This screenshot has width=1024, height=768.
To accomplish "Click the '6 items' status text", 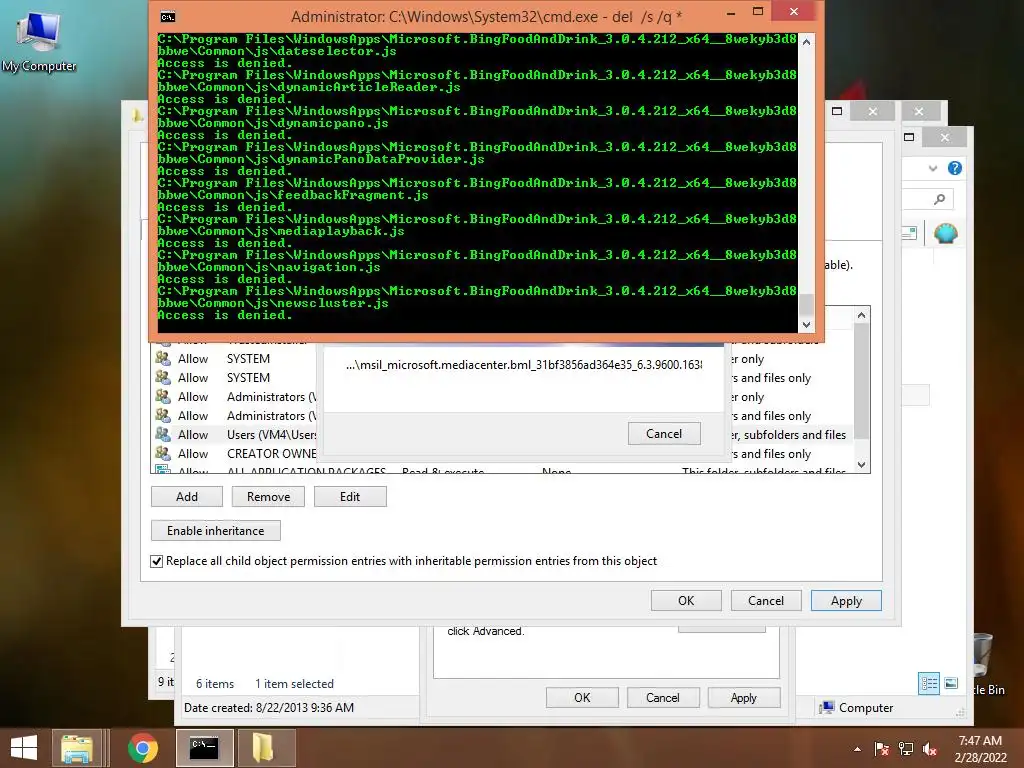I will [x=215, y=684].
